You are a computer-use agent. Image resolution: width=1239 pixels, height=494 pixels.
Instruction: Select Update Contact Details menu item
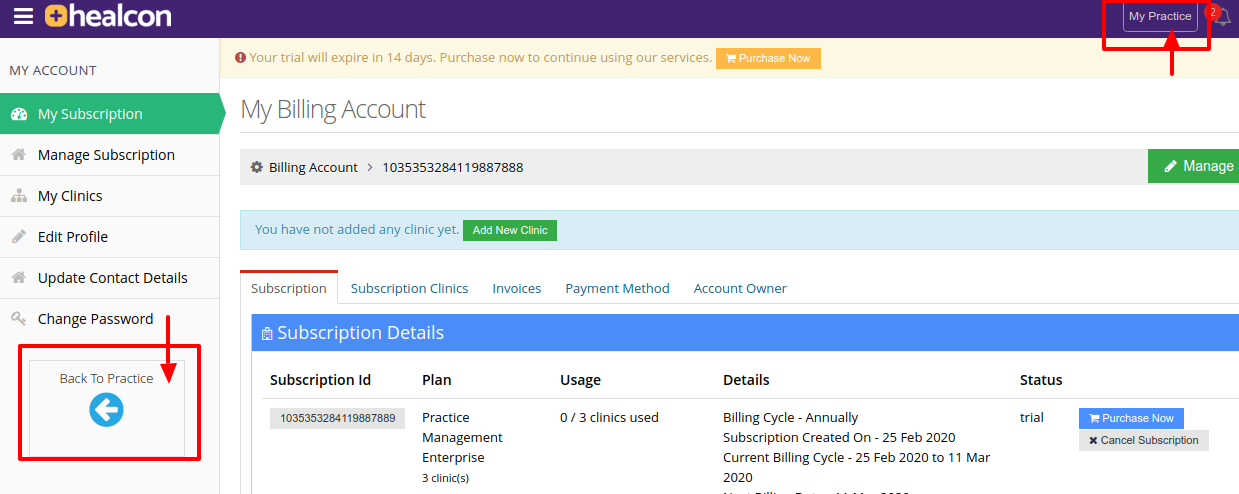click(x=110, y=278)
